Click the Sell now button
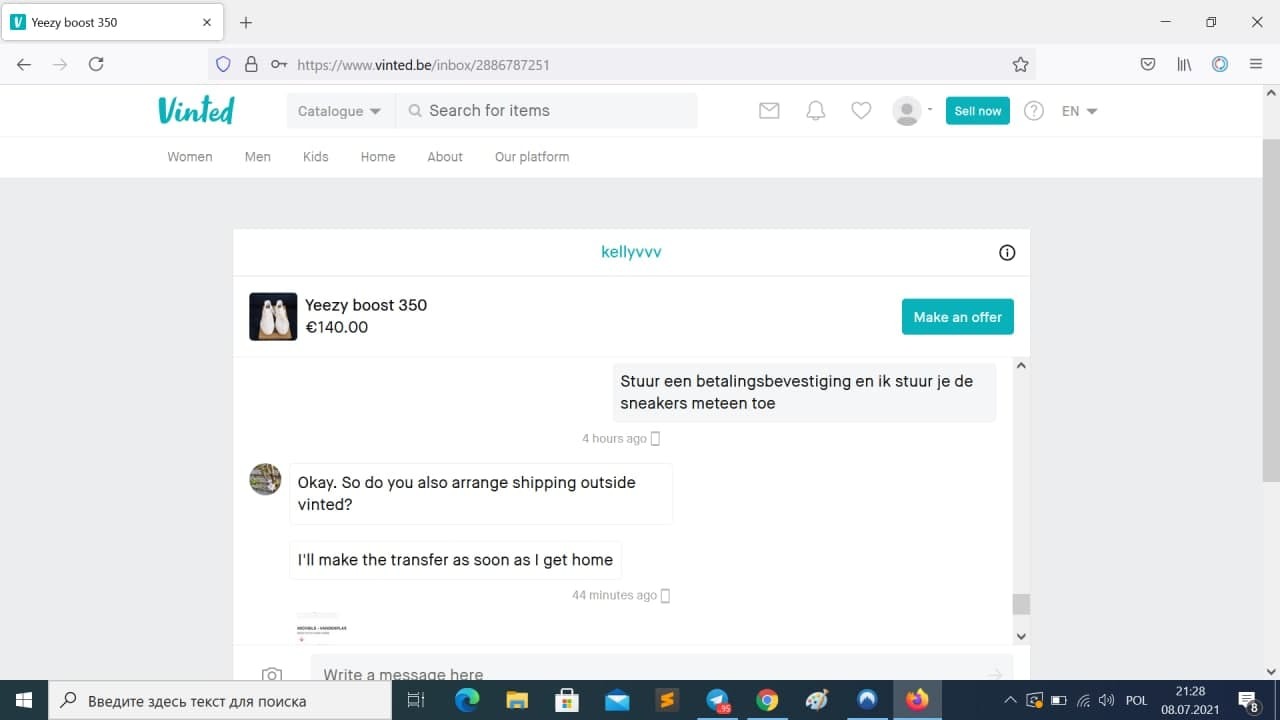 tap(978, 111)
